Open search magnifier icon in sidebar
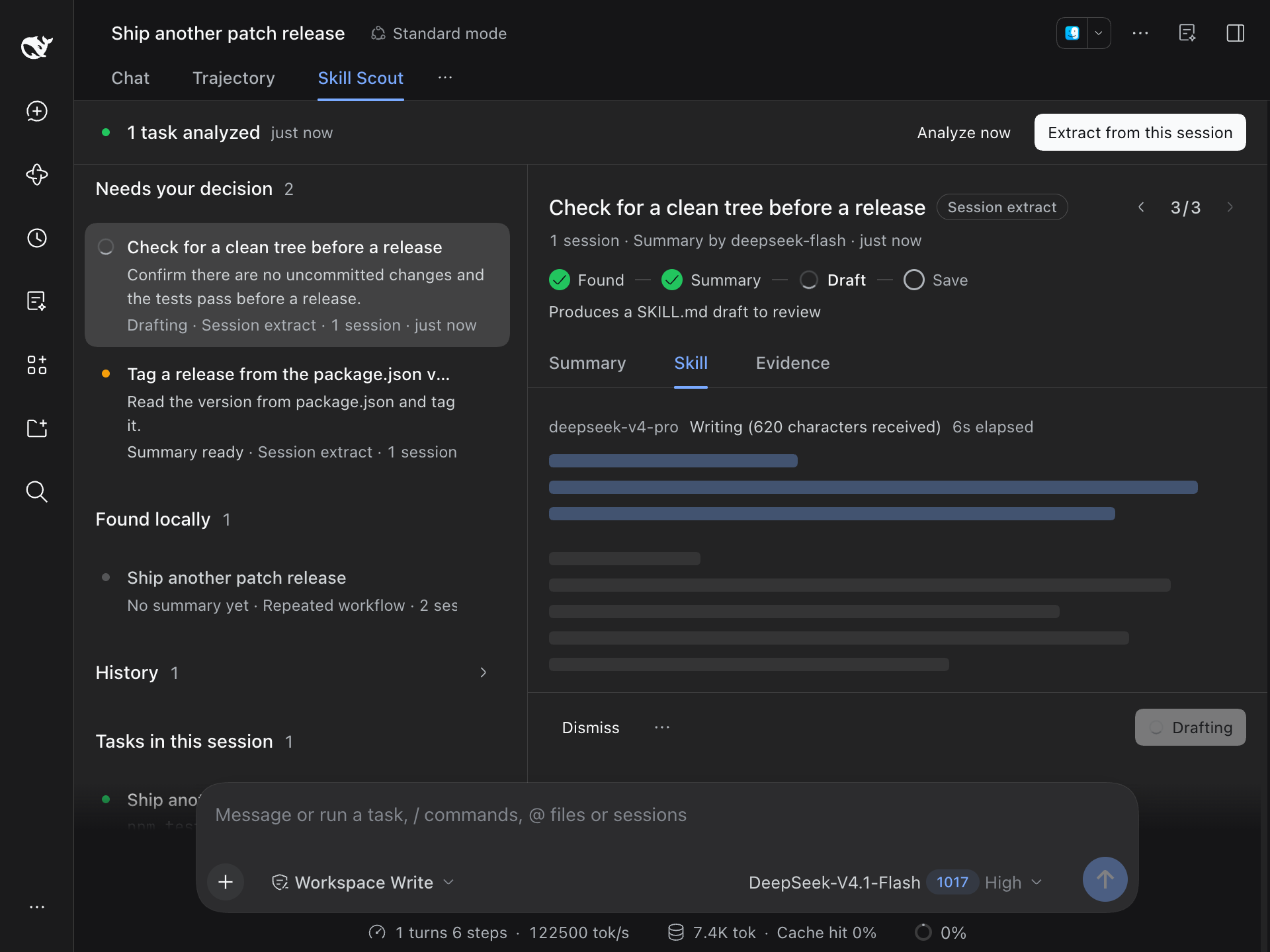Image resolution: width=1270 pixels, height=952 pixels. pos(36,492)
